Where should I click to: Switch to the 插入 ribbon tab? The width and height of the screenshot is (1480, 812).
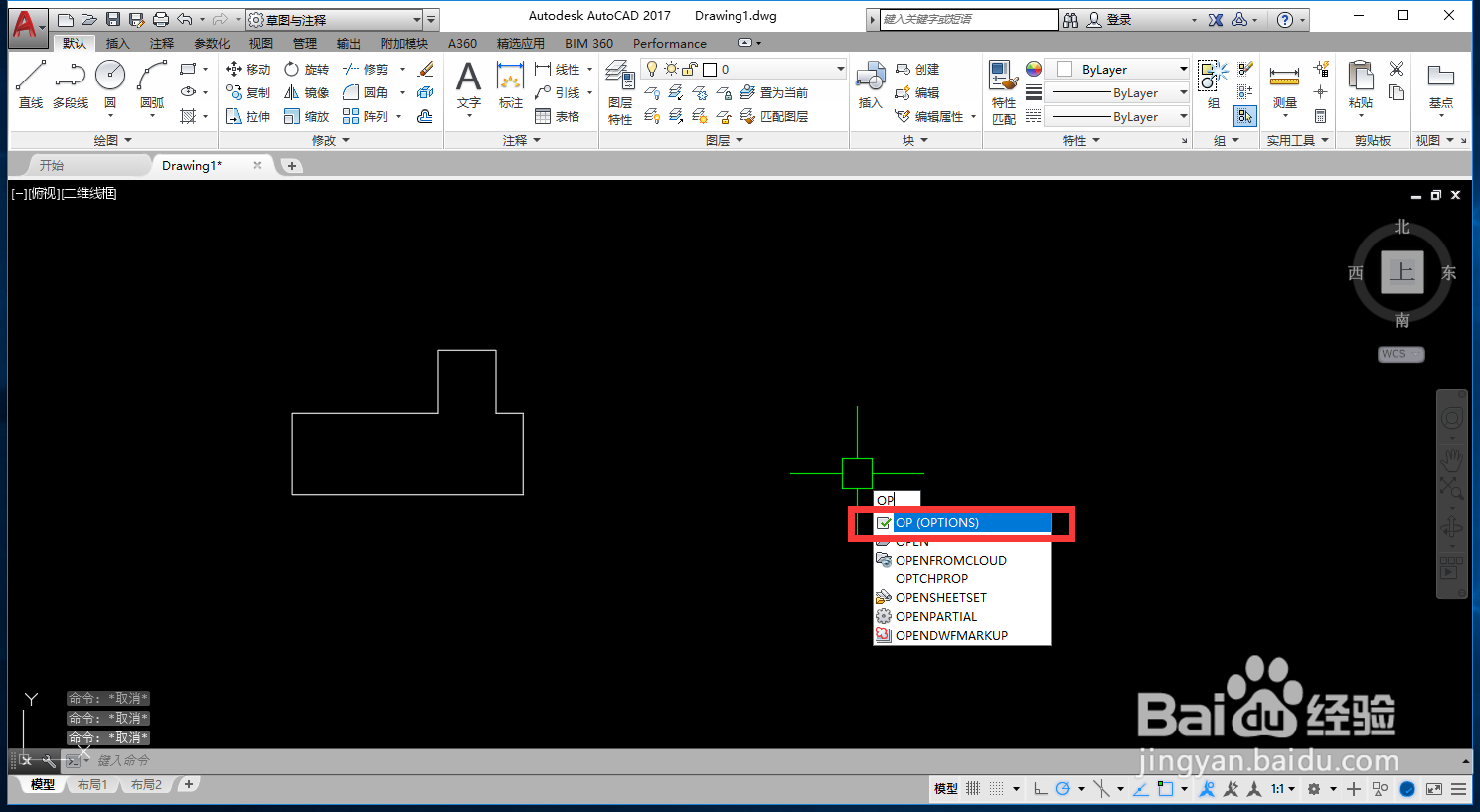point(117,43)
